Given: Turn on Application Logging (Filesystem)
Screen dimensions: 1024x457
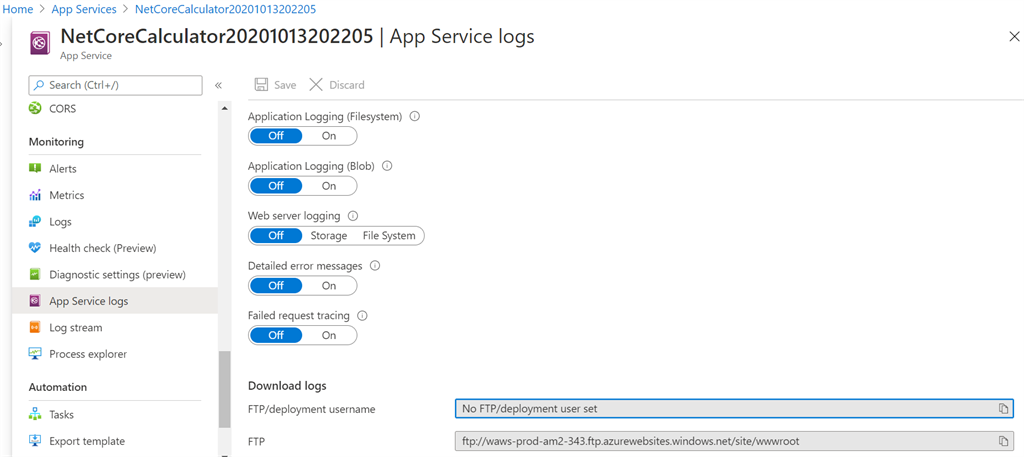Looking at the screenshot, I should pos(329,136).
